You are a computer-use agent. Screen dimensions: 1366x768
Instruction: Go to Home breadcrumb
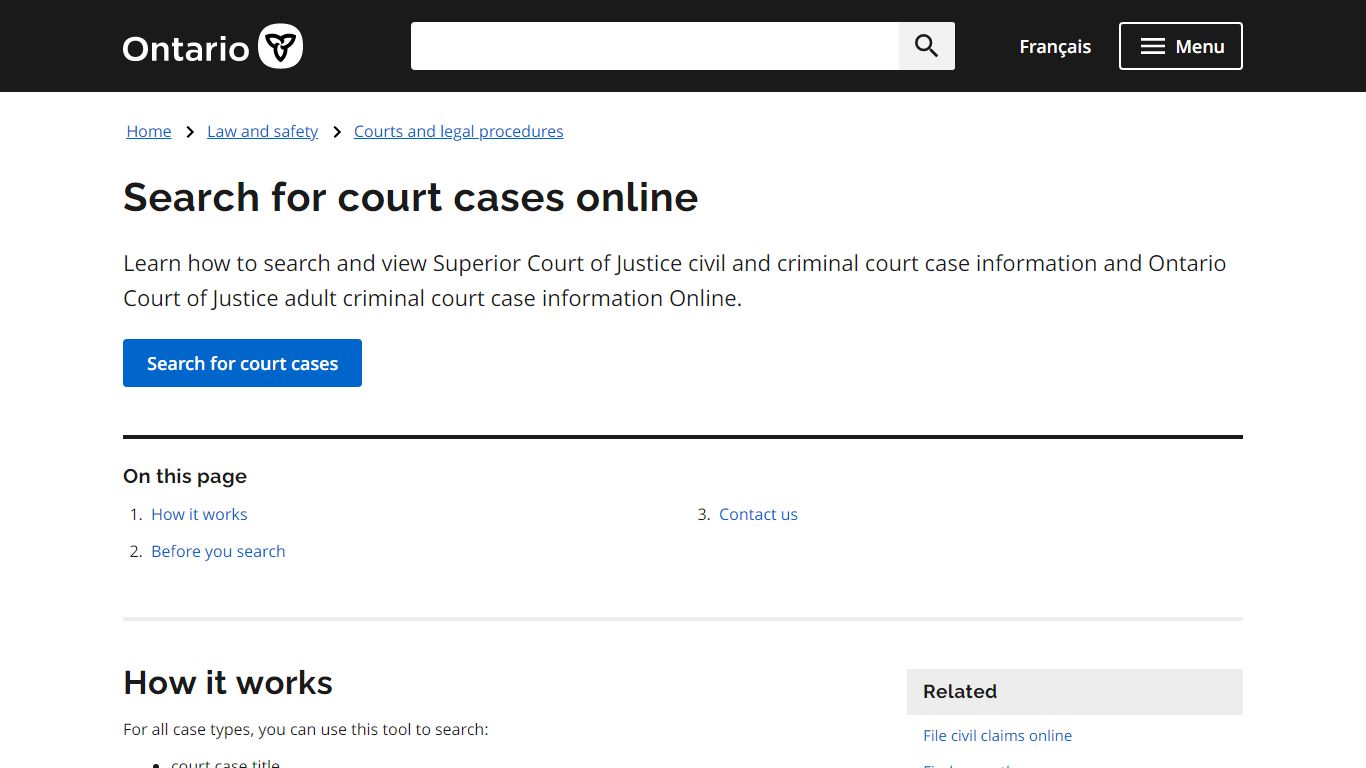[149, 131]
